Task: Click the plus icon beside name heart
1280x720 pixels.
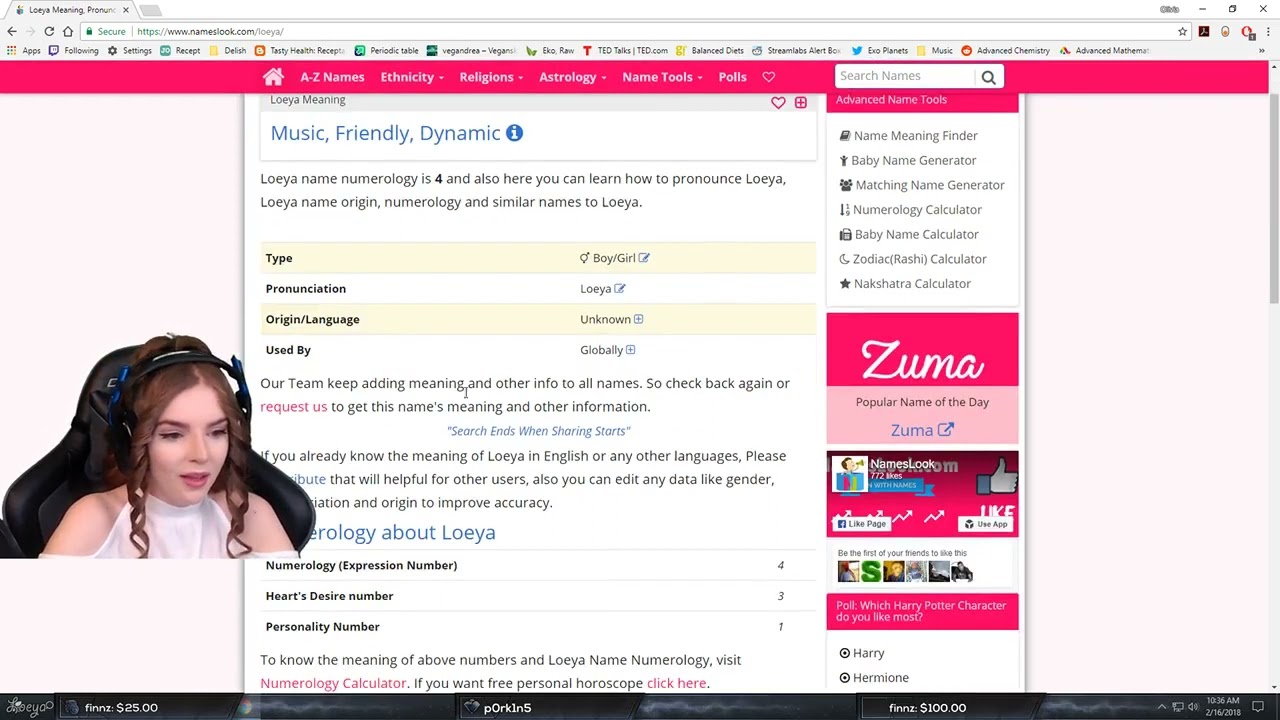Action: click(x=800, y=103)
